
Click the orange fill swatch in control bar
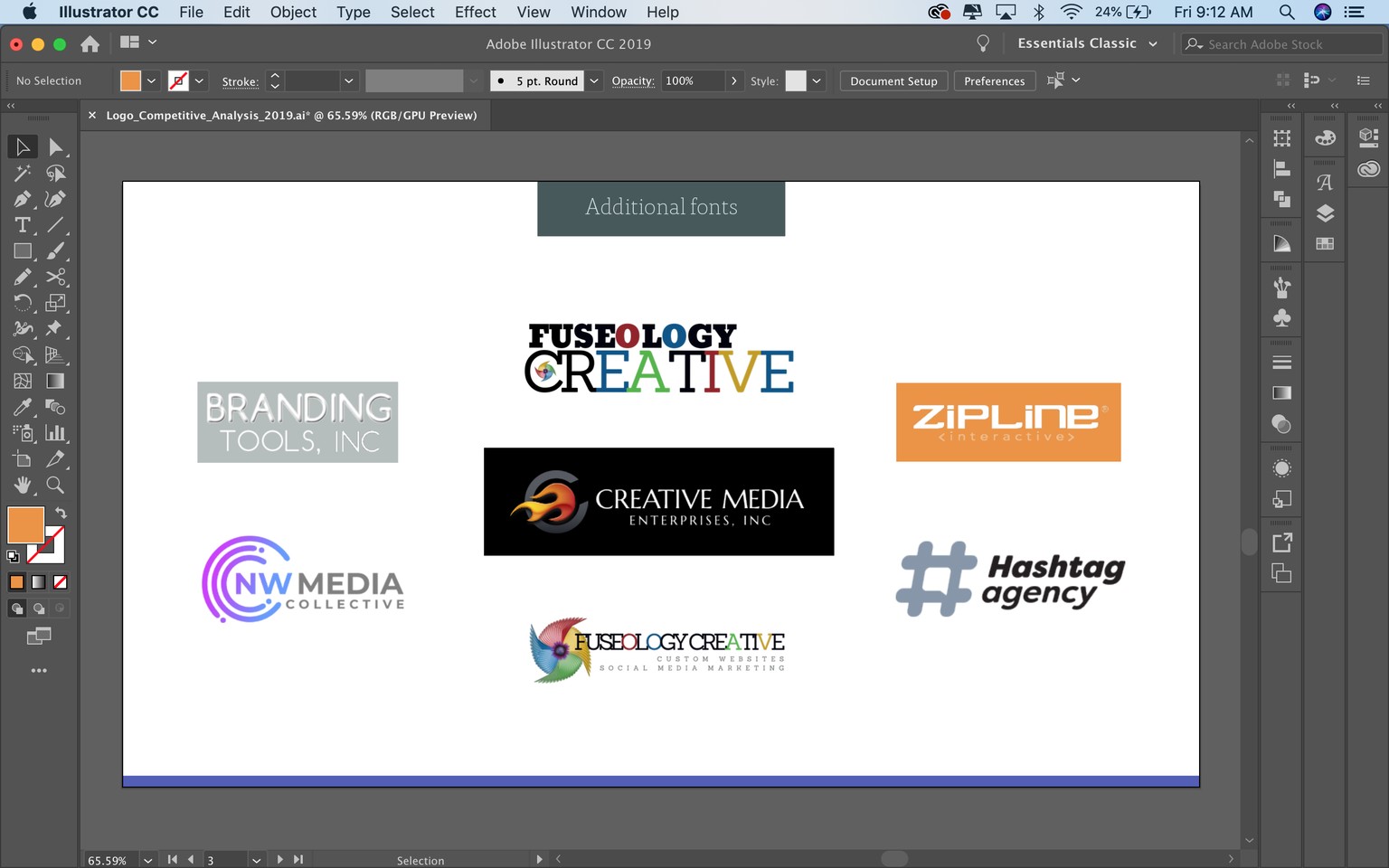[130, 80]
